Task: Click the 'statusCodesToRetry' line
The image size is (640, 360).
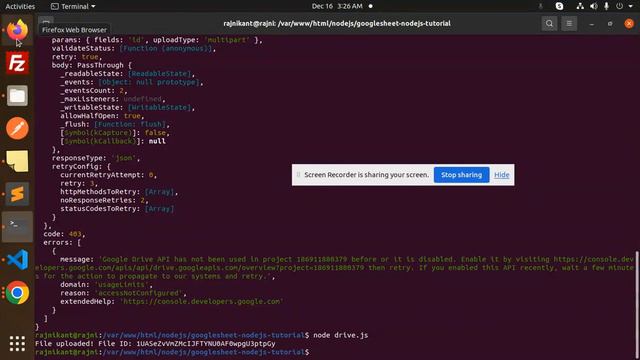Action: pyautogui.click(x=117, y=209)
